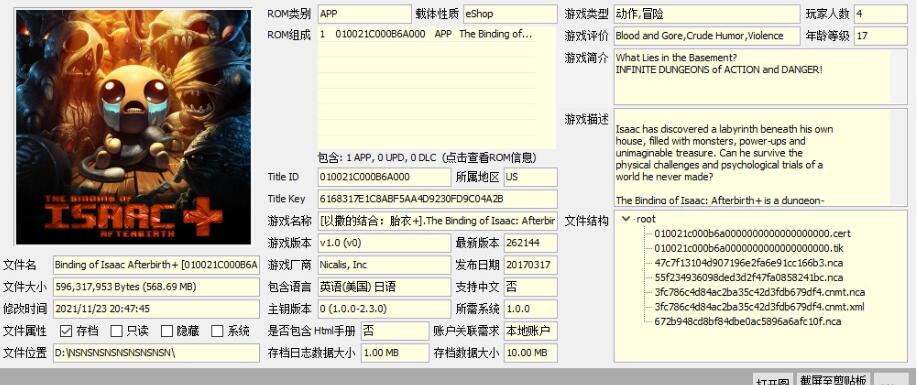Click the 支持中文 field showing 否
This screenshot has width=917, height=385.
(530, 287)
